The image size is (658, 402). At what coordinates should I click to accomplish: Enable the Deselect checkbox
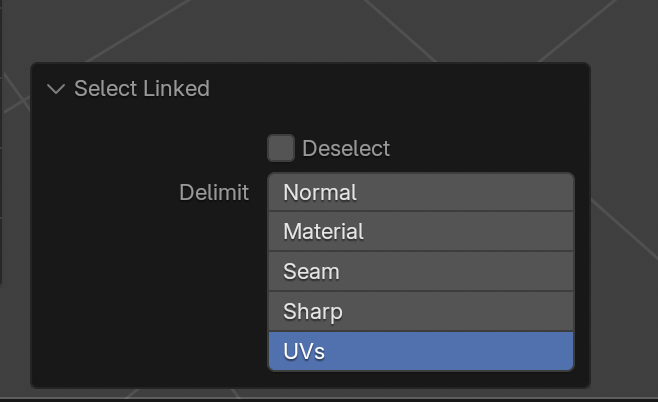tap(281, 148)
